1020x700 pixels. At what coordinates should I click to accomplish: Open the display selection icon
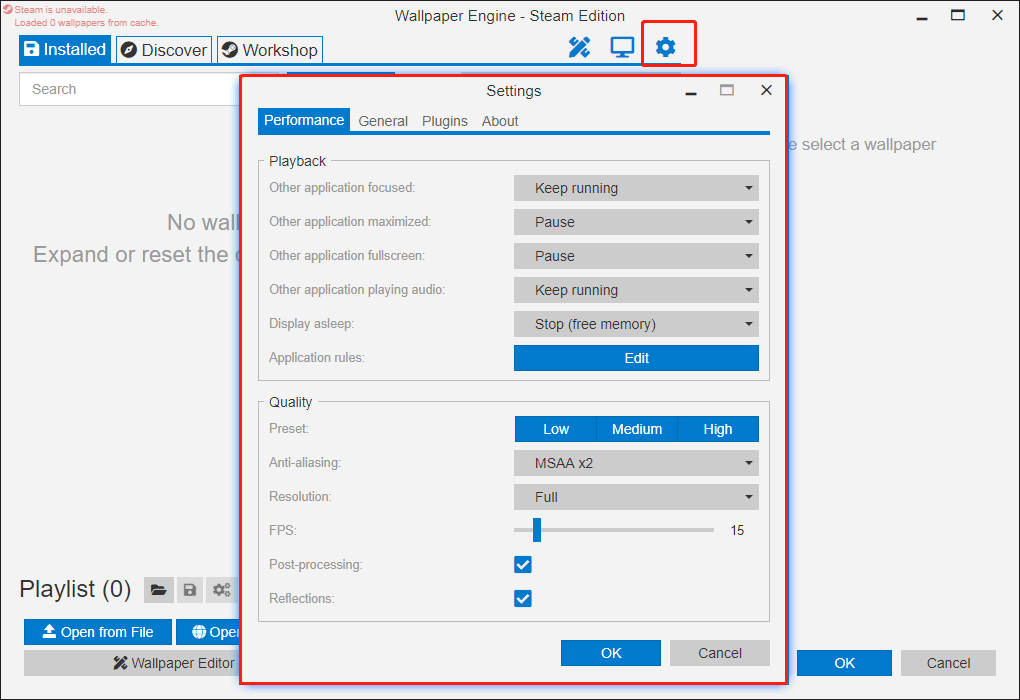coord(622,46)
